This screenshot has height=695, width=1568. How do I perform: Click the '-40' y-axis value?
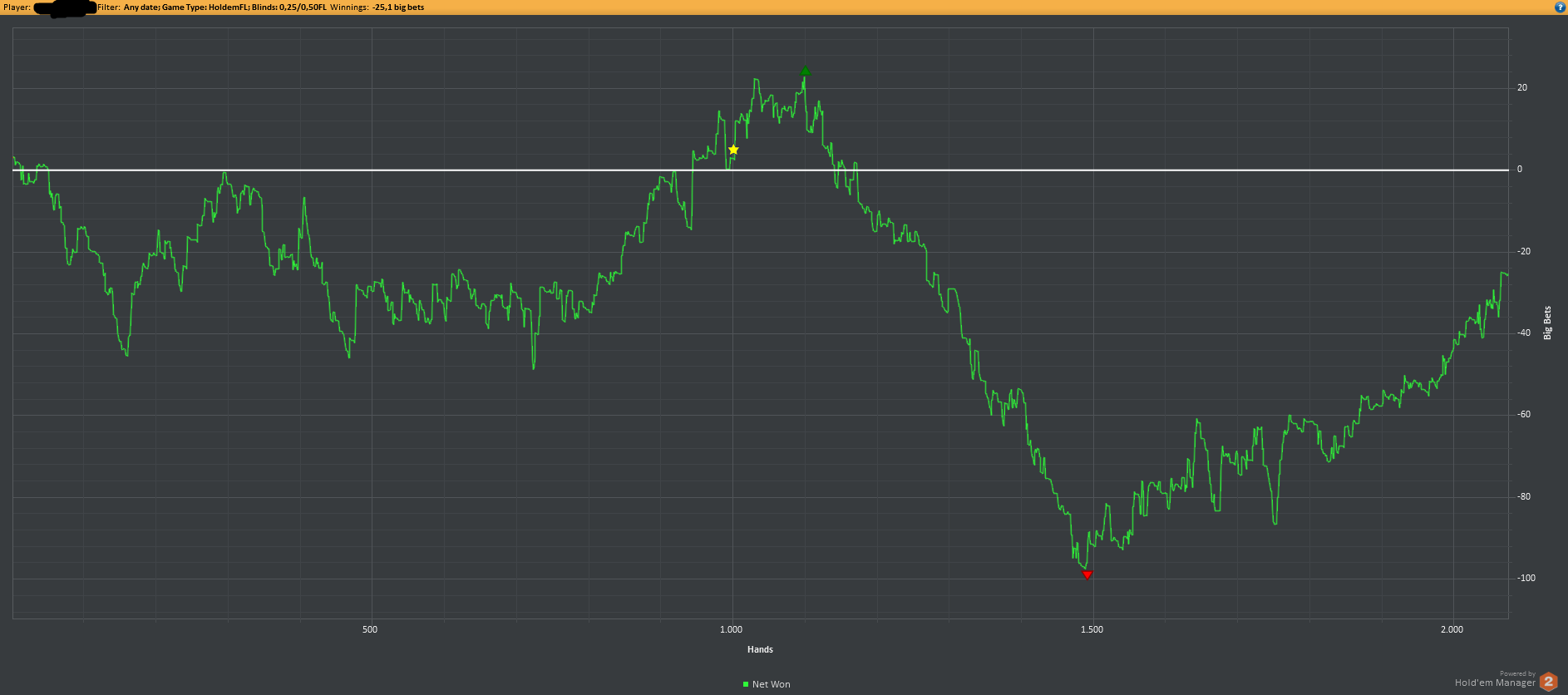pyautogui.click(x=1524, y=333)
